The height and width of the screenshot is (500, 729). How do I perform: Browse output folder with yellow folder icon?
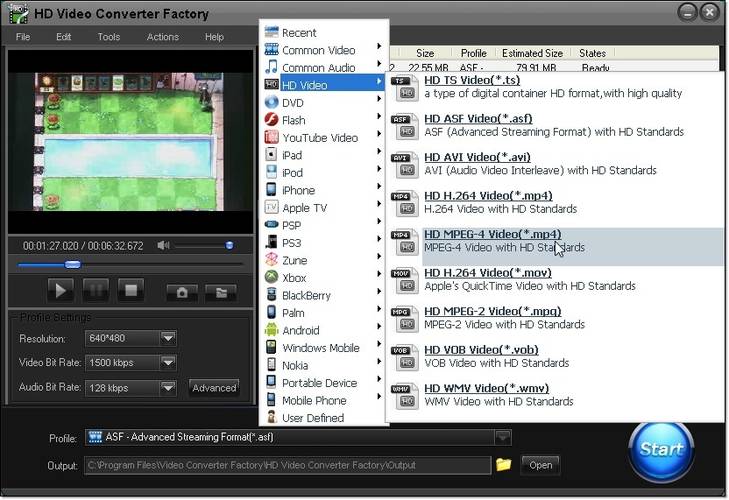pos(504,464)
